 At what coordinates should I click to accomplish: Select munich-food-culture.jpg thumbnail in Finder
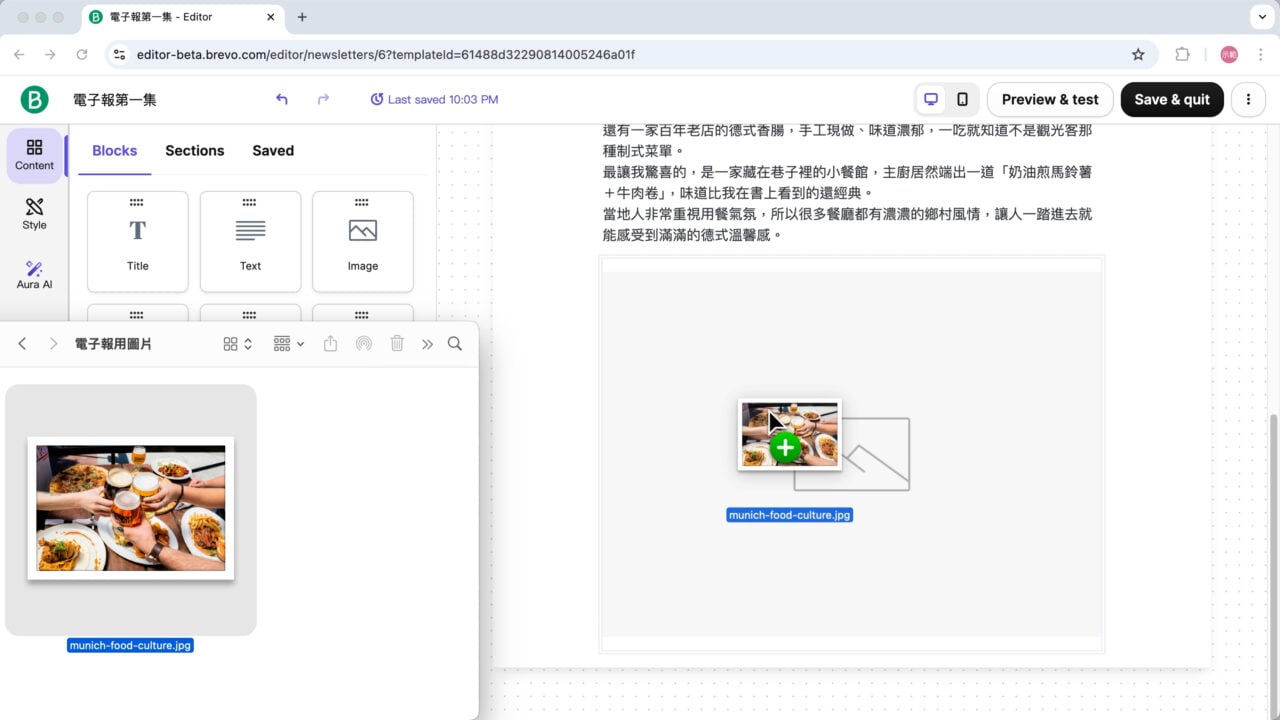(x=131, y=509)
